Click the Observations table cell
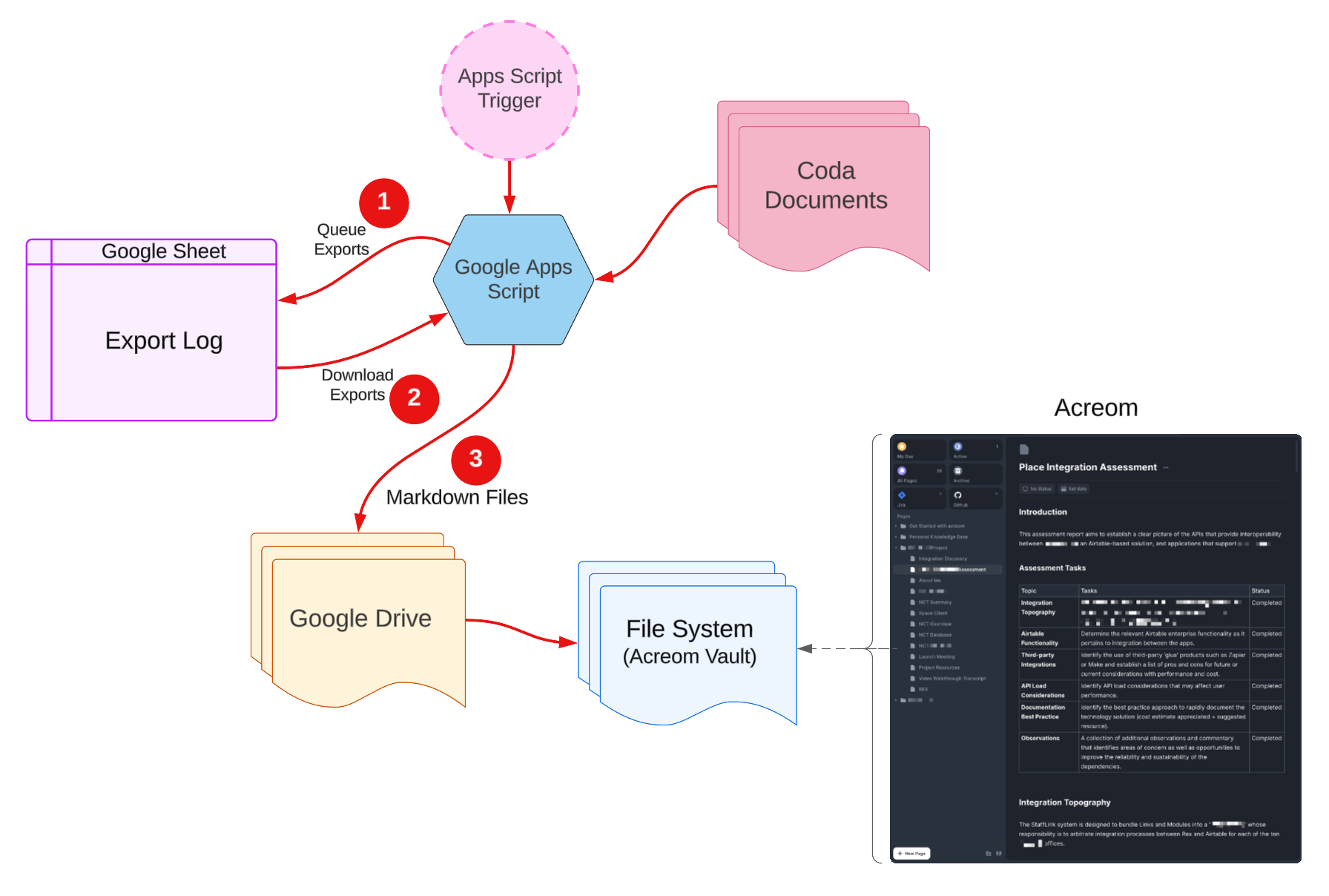 coord(1049,752)
